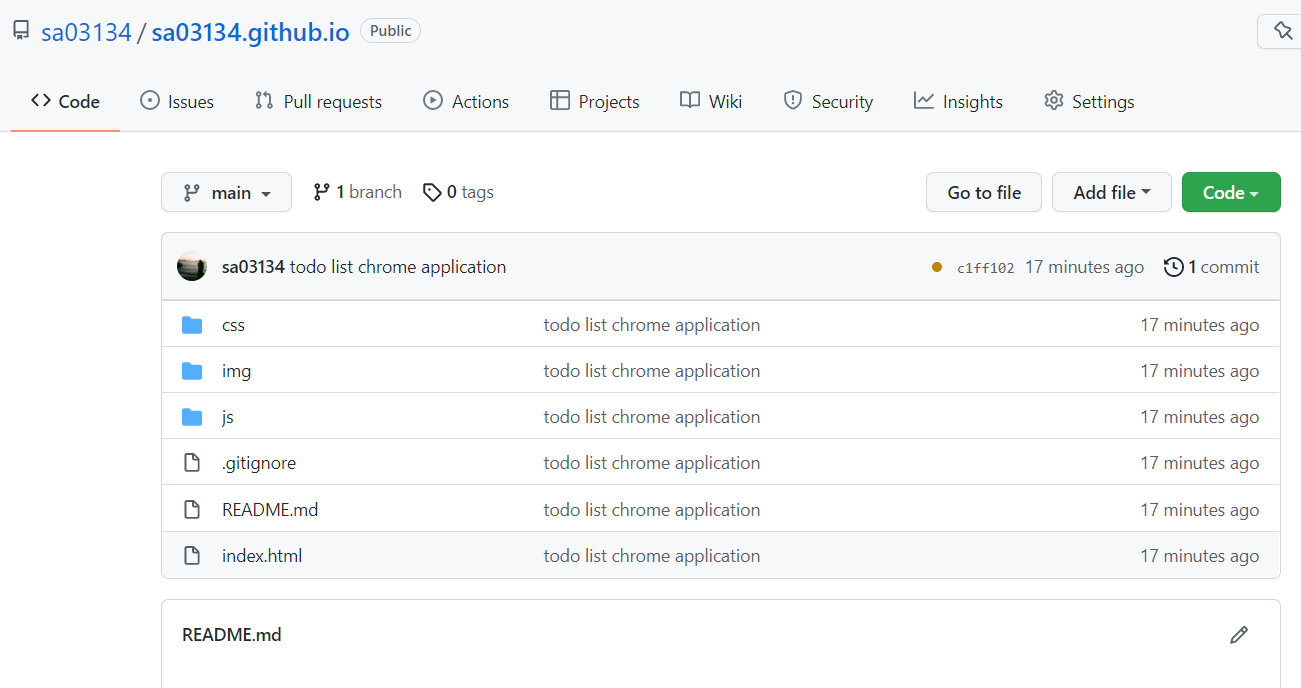Screen dimensions: 1301x688
Task: Click 17 minutes ago beside commit hash
Action: 1085,267
